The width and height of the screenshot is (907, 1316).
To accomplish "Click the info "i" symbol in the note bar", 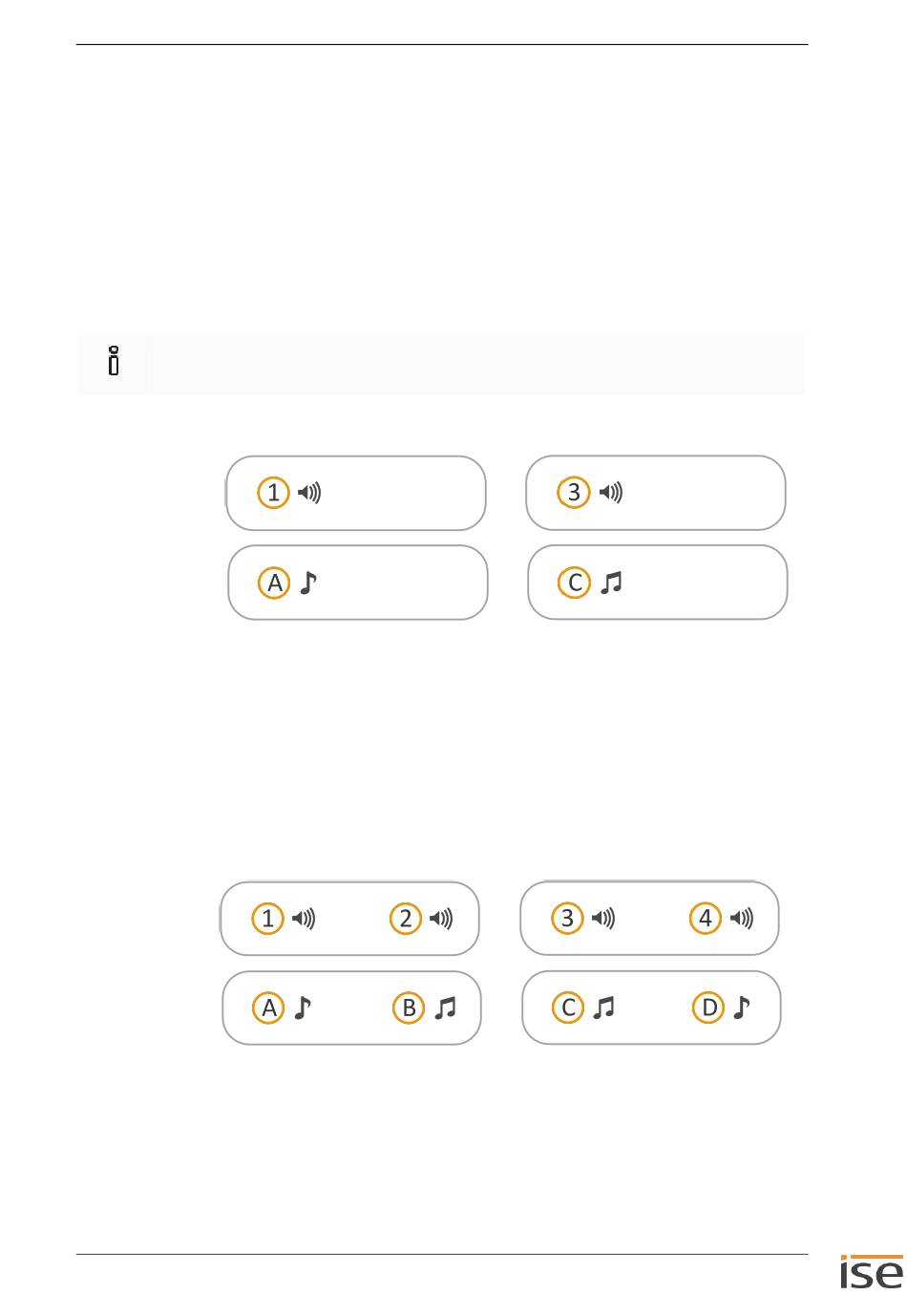I will coord(114,362).
